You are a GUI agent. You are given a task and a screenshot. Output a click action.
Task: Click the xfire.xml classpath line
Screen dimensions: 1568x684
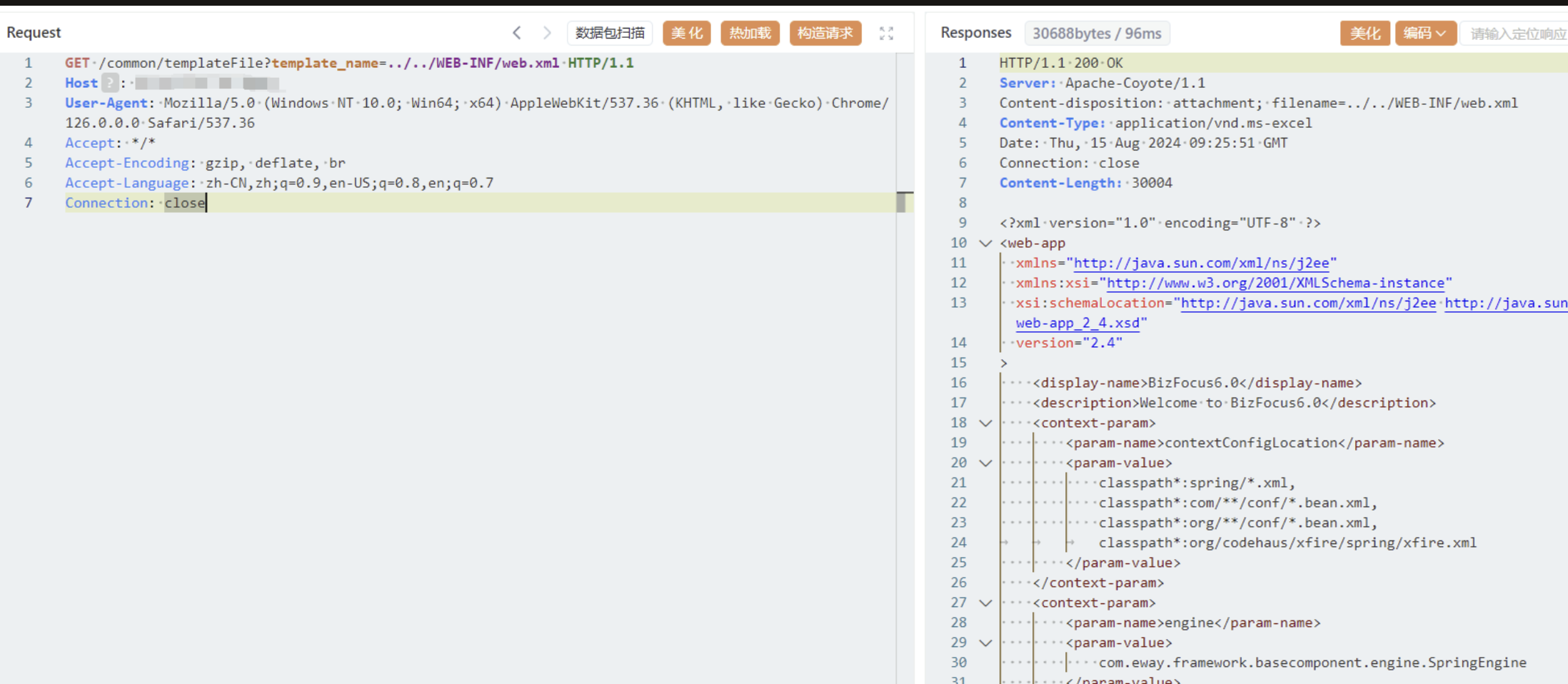tap(1287, 543)
